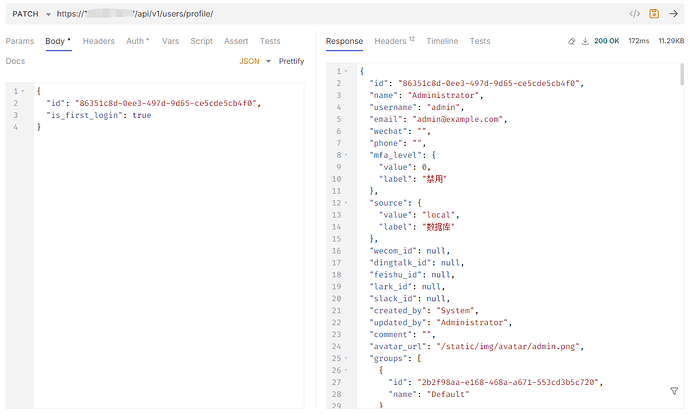Clear the response with the eraser icon

tap(571, 41)
